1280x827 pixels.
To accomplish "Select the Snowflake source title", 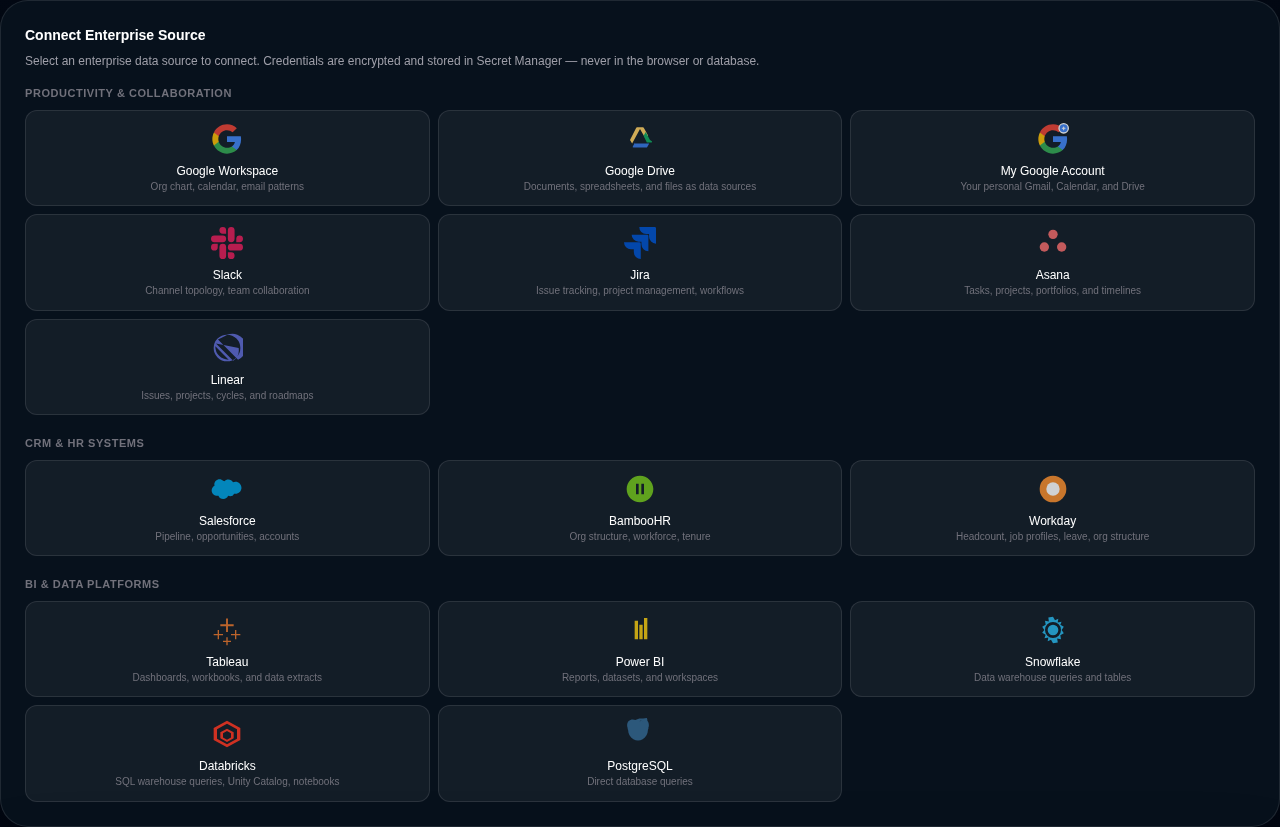I will point(1052,662).
